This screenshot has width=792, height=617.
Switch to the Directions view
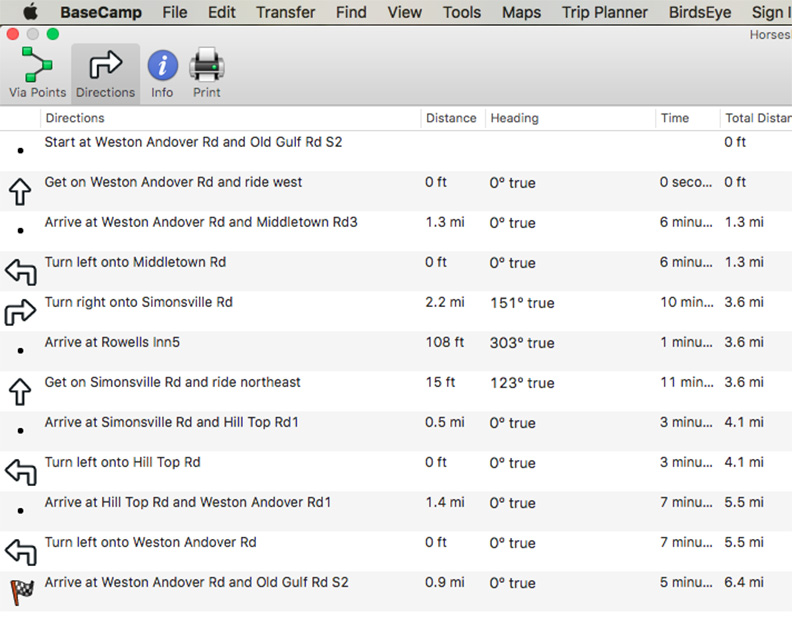(105, 74)
